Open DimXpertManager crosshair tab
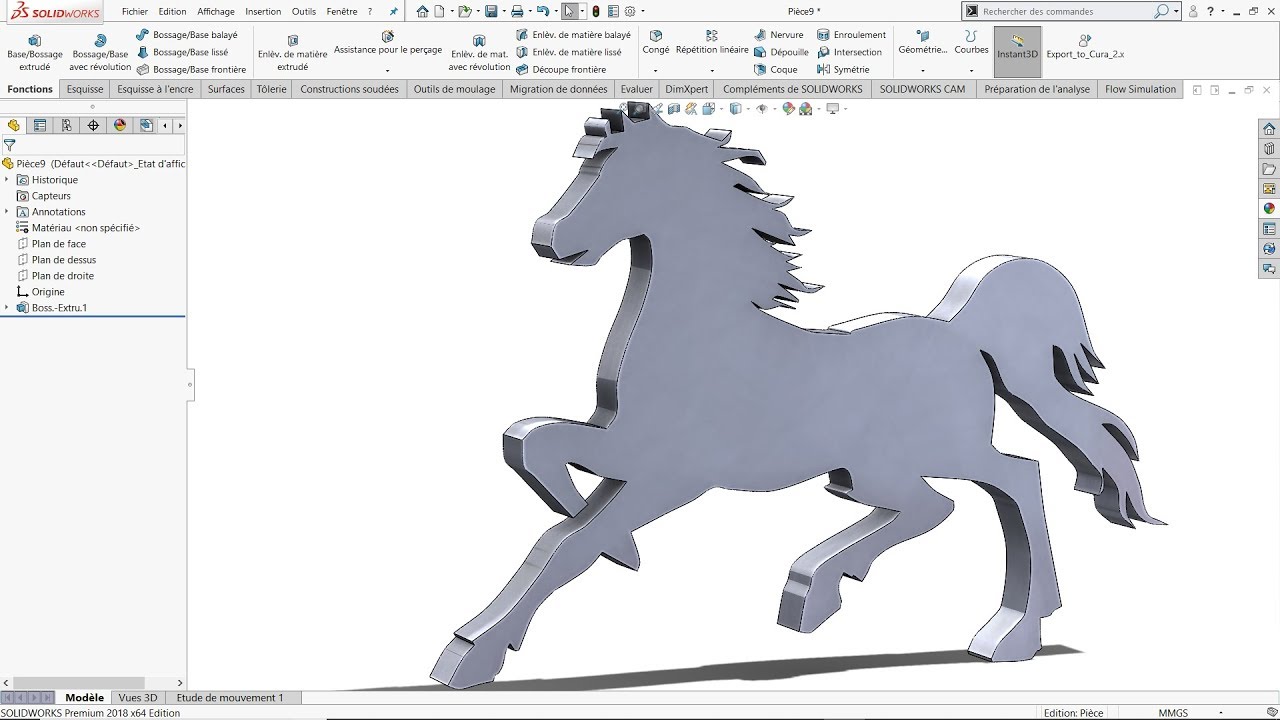Viewport: 1280px width, 720px height. 93,125
